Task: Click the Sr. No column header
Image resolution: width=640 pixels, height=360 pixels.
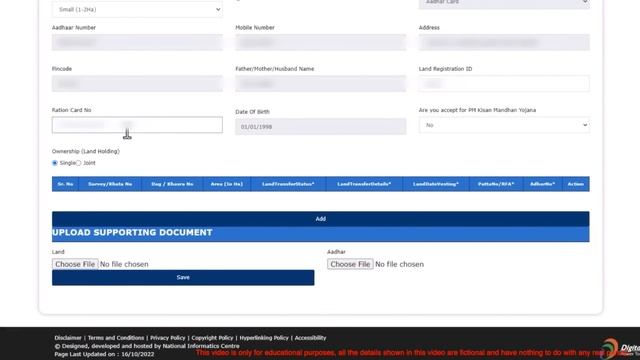Action: (x=65, y=184)
